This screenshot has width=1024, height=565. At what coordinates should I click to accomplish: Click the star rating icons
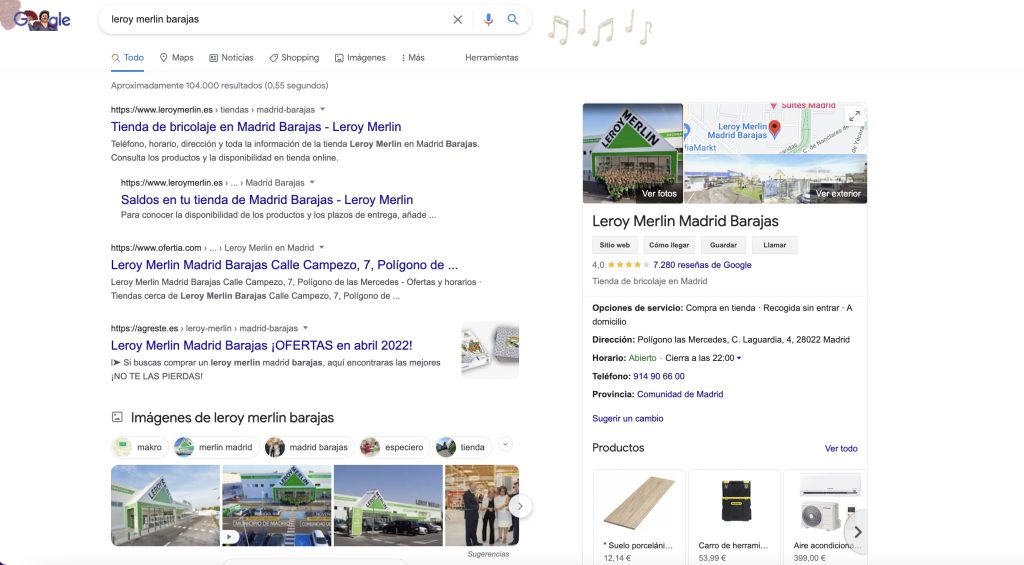tap(628, 265)
